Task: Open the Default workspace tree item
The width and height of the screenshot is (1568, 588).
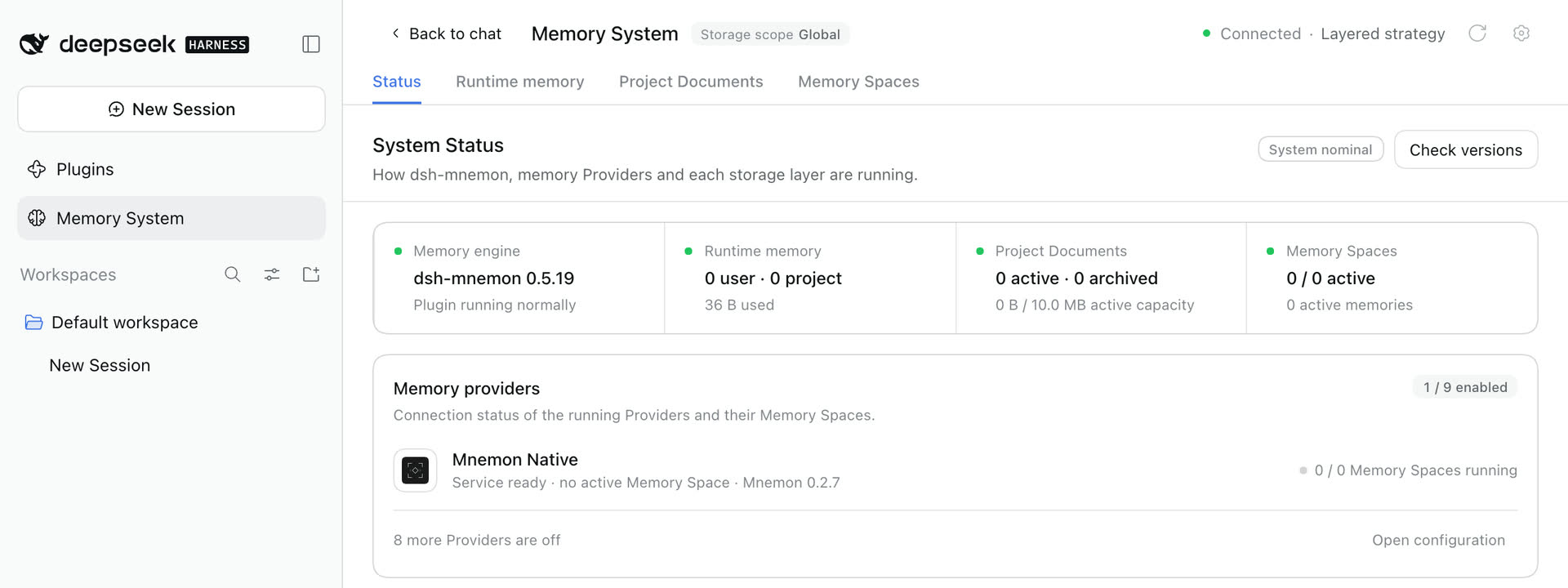Action: [x=171, y=323]
